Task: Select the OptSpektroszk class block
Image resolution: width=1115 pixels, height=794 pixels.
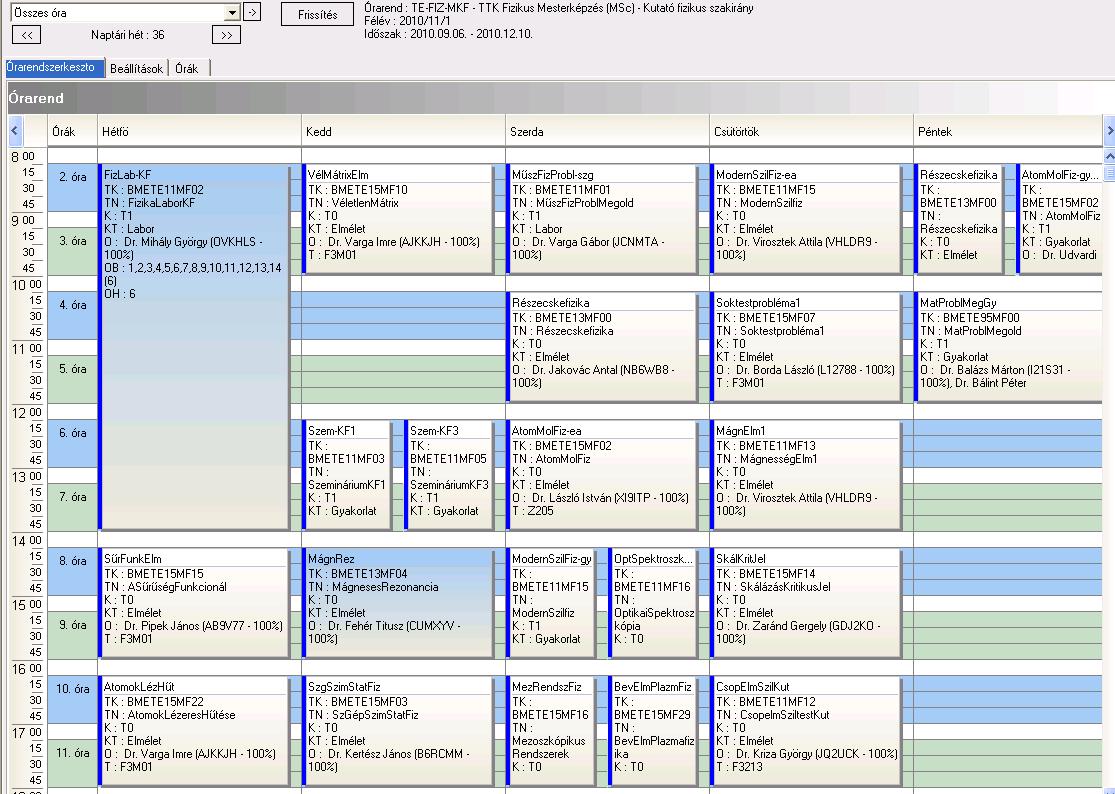Action: (653, 603)
